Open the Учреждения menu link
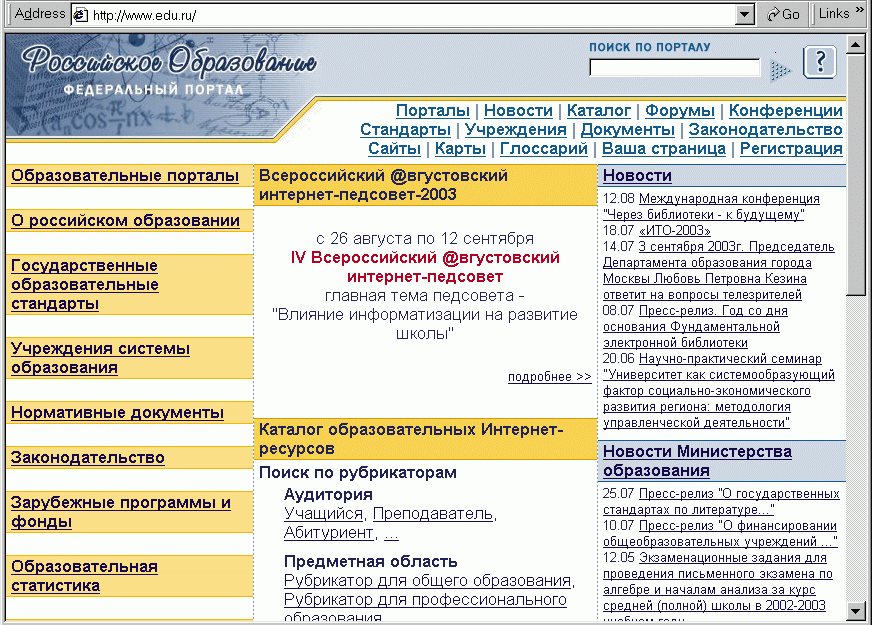Screen dimensions: 872x625 [516, 130]
